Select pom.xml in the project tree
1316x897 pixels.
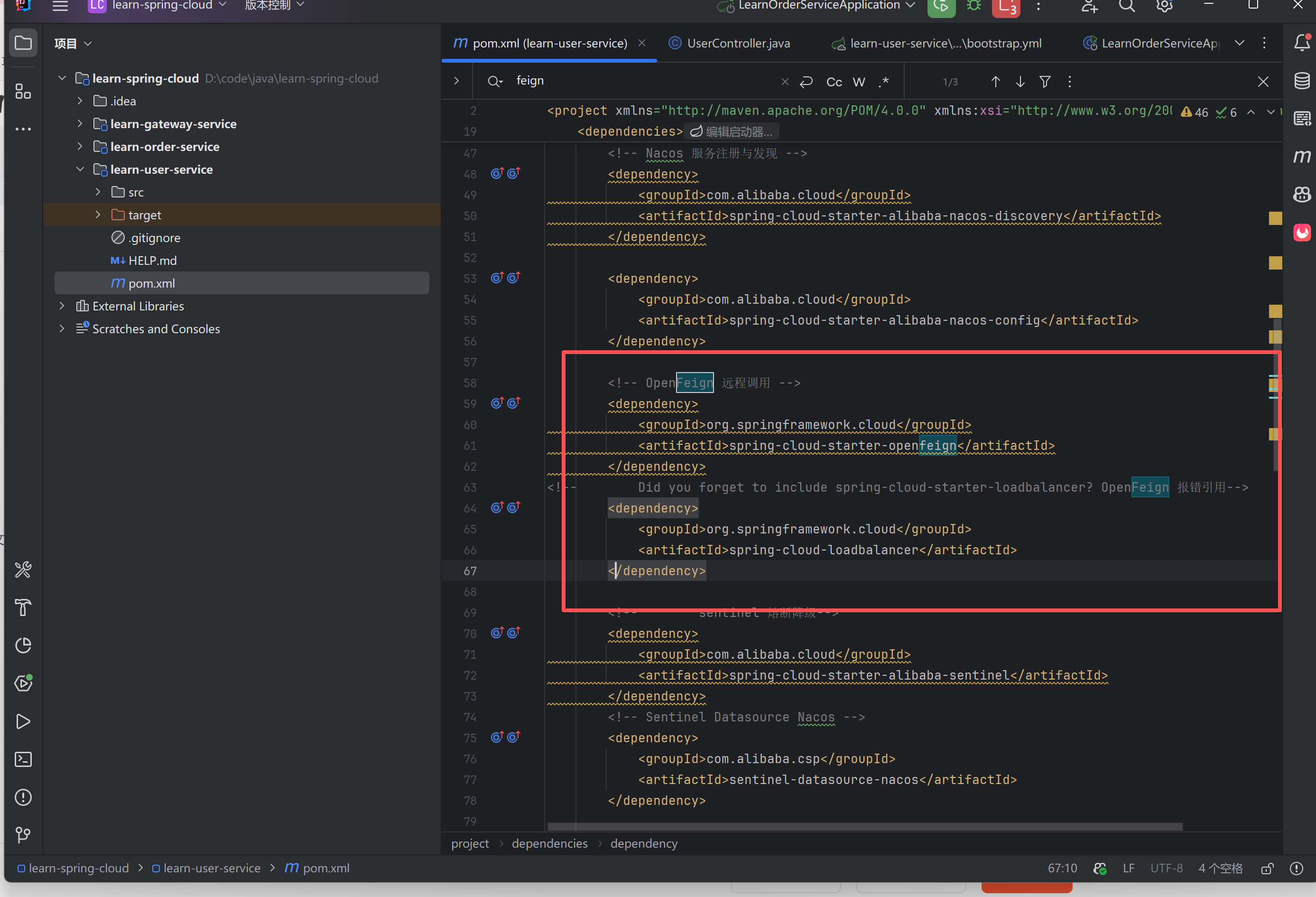[x=242, y=283]
